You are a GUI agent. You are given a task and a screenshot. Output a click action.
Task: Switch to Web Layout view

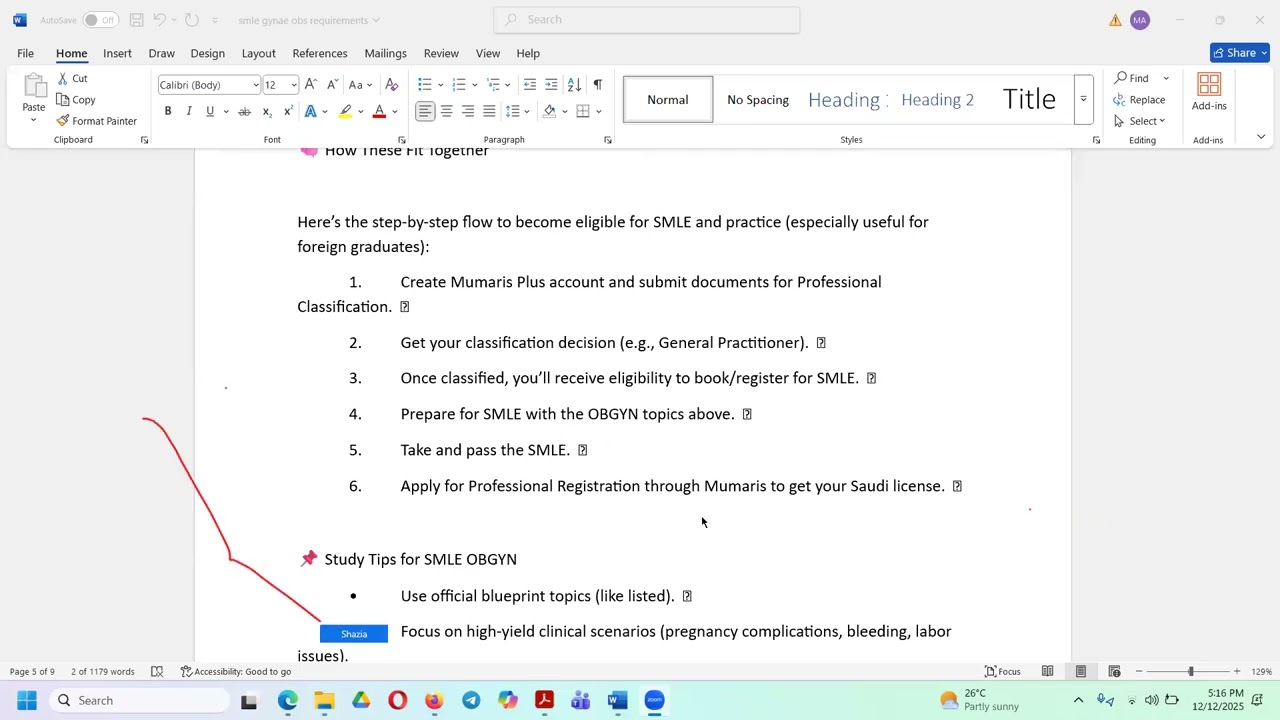pos(1114,671)
